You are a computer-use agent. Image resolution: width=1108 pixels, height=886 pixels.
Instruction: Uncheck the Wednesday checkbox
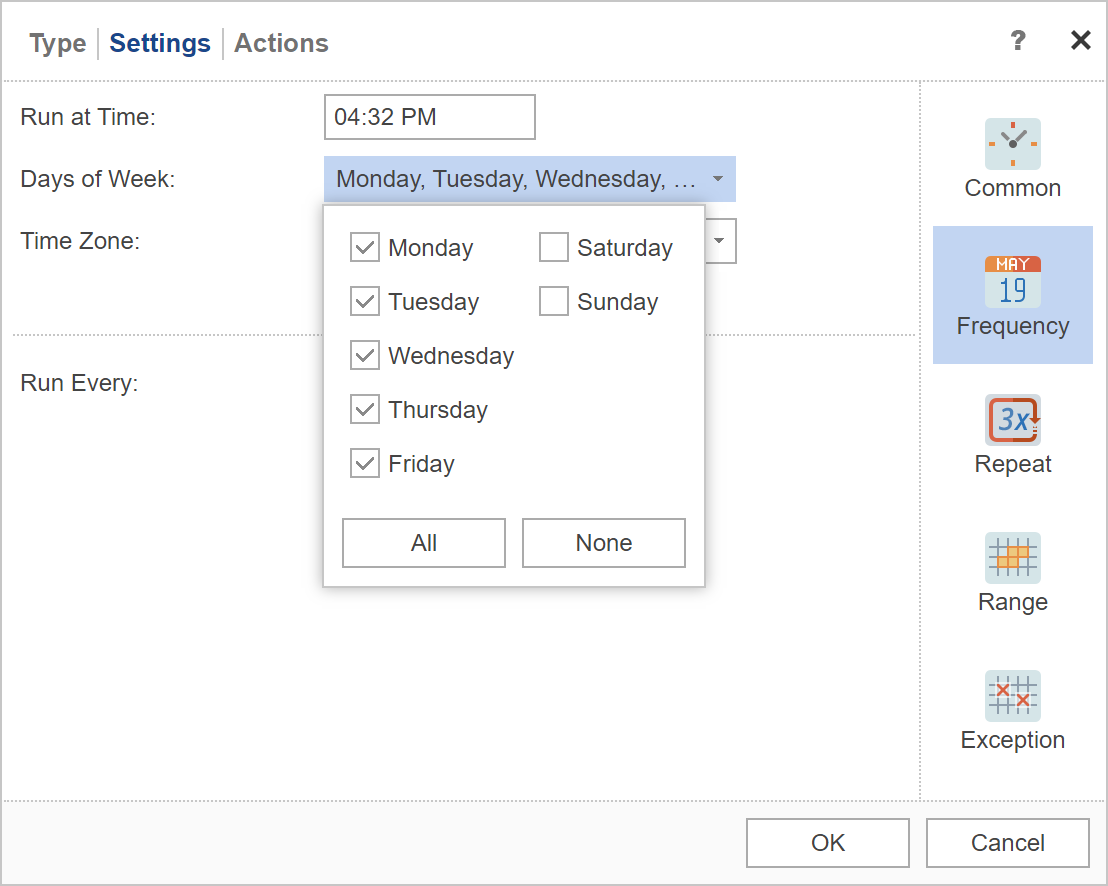coord(365,355)
